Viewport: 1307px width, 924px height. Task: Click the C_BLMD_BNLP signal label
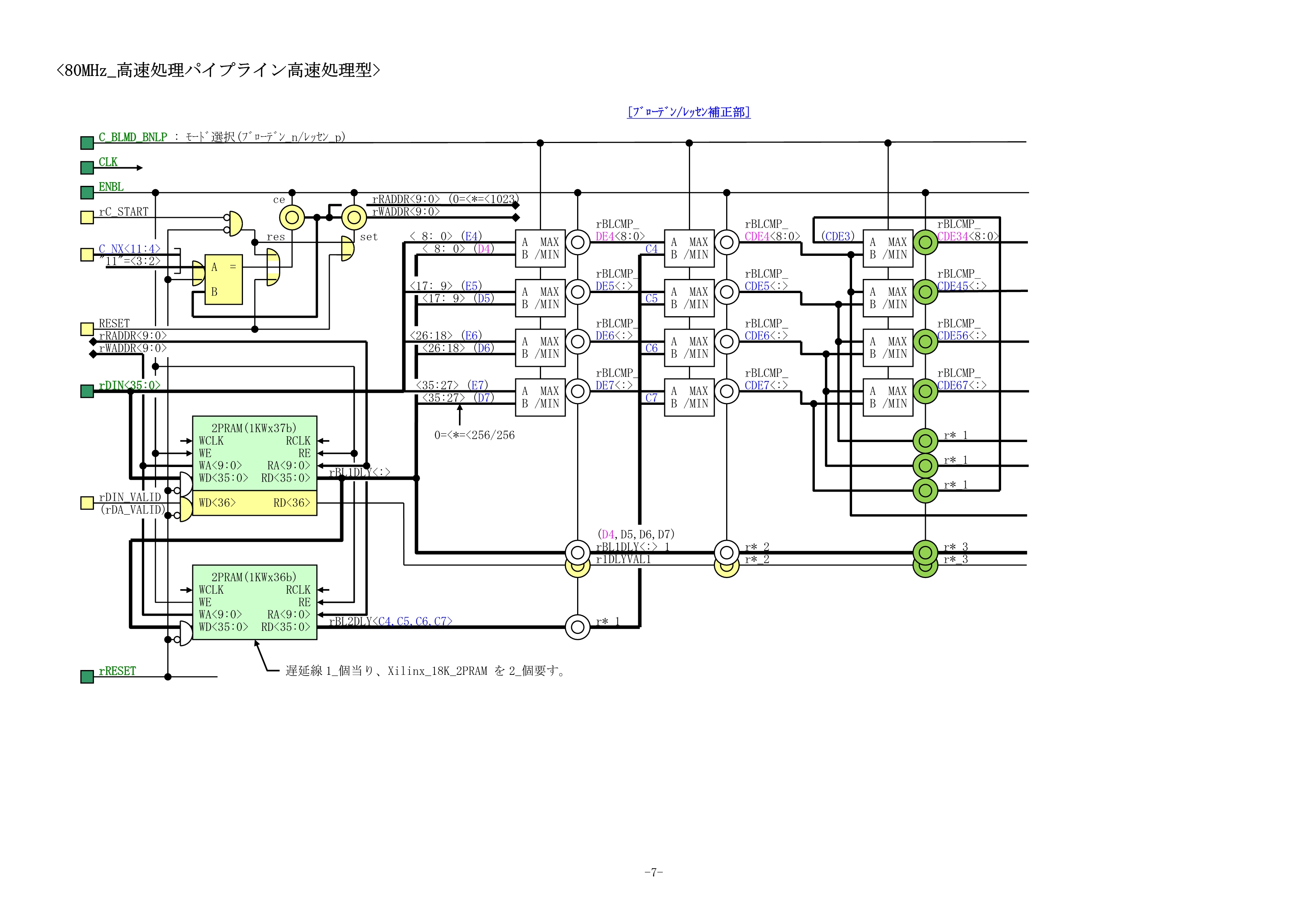[133, 137]
